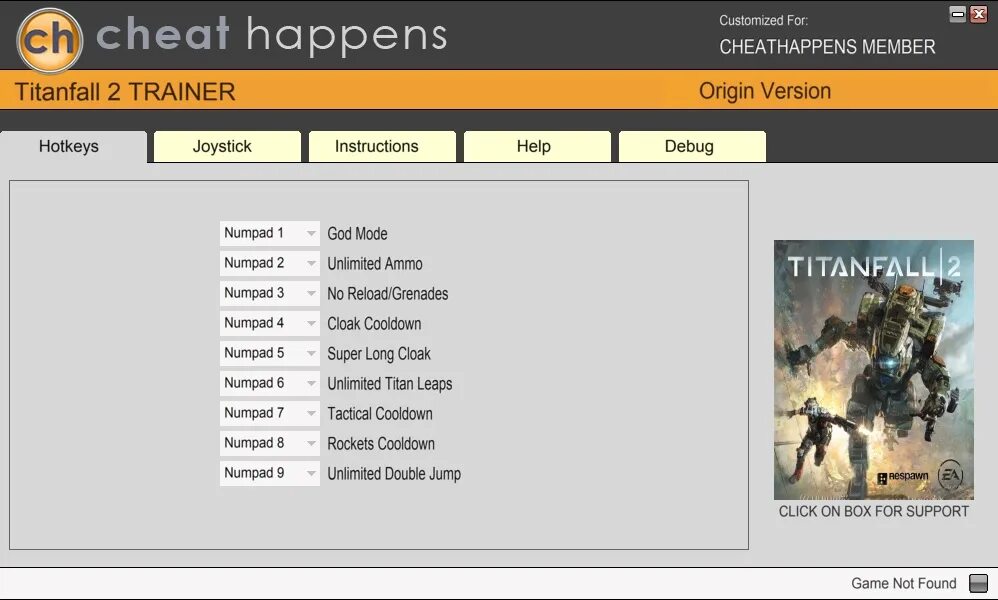The height and width of the screenshot is (600, 998).
Task: Open the Joystick tab
Action: pos(227,147)
